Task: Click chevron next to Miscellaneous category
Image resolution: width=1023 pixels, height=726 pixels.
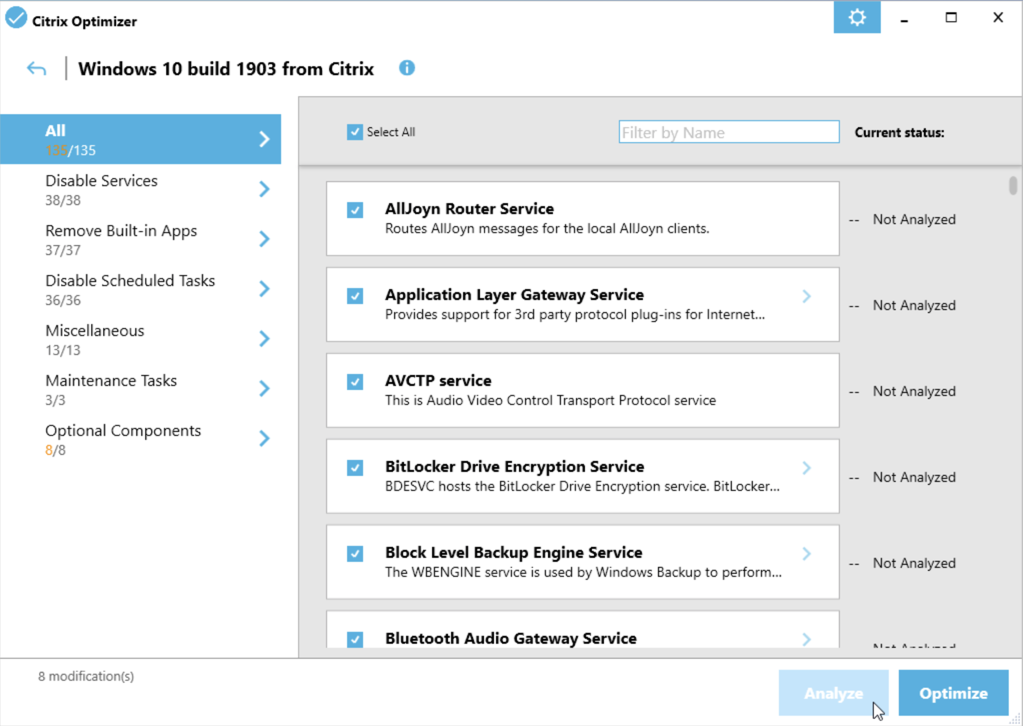Action: (x=264, y=339)
